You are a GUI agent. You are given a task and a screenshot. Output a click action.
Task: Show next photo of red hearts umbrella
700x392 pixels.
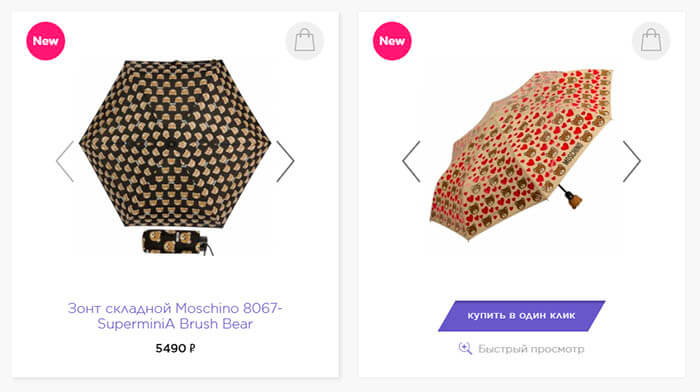pyautogui.click(x=632, y=161)
